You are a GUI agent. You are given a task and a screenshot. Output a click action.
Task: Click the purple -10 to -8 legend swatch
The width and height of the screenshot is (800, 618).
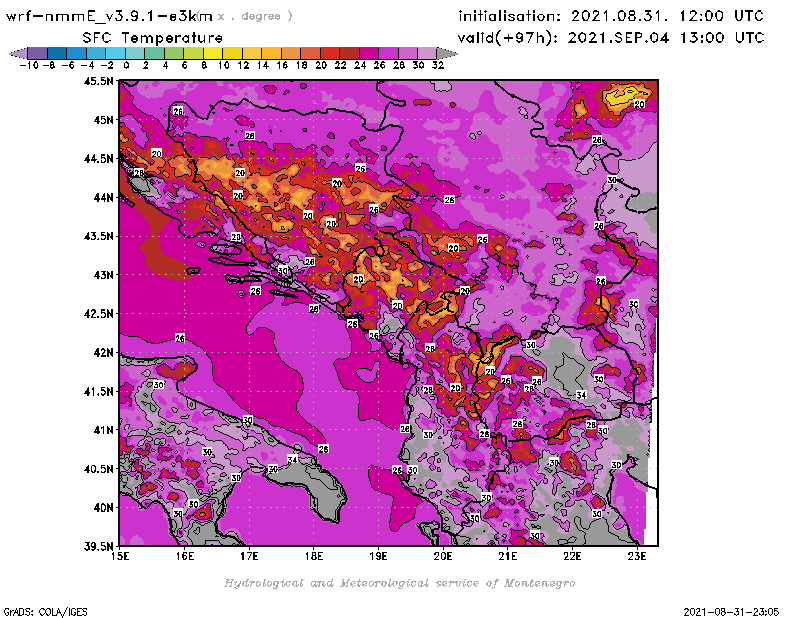[x=38, y=53]
